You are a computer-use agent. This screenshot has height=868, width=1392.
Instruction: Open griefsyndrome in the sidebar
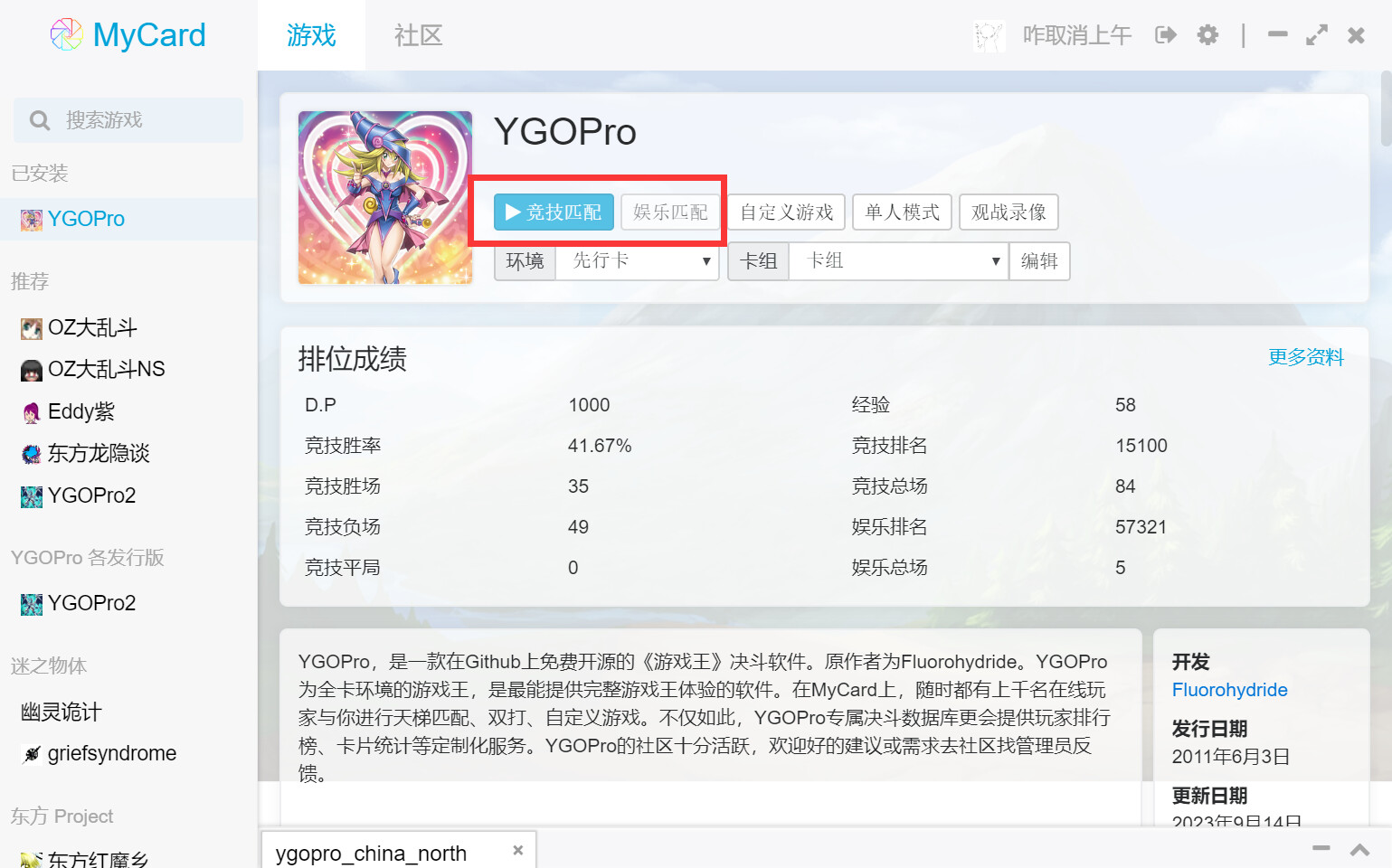coord(112,753)
